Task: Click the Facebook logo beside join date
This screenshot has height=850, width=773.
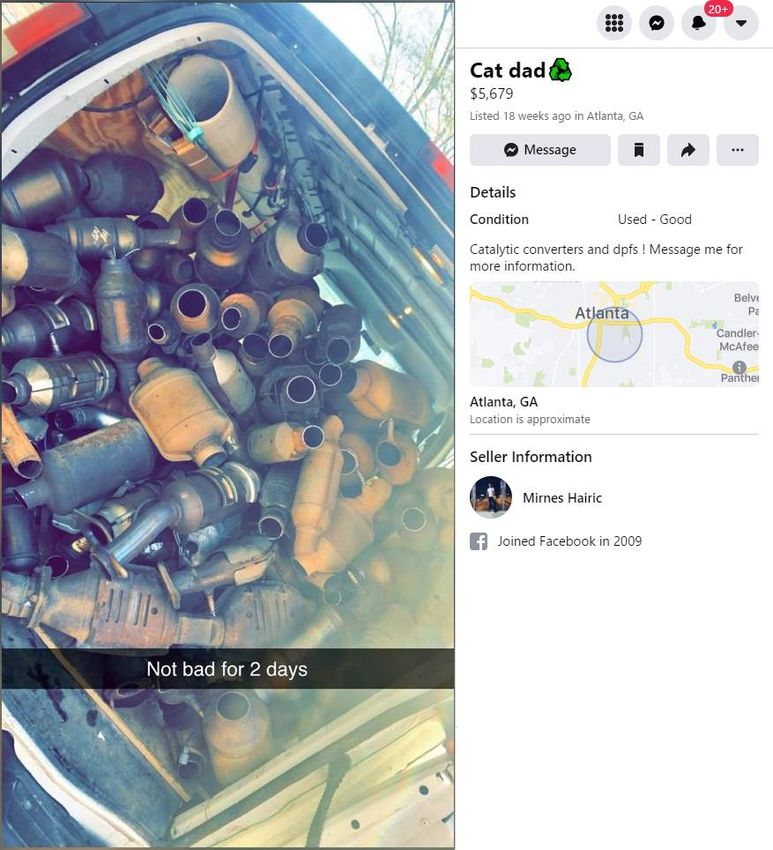Action: point(479,541)
